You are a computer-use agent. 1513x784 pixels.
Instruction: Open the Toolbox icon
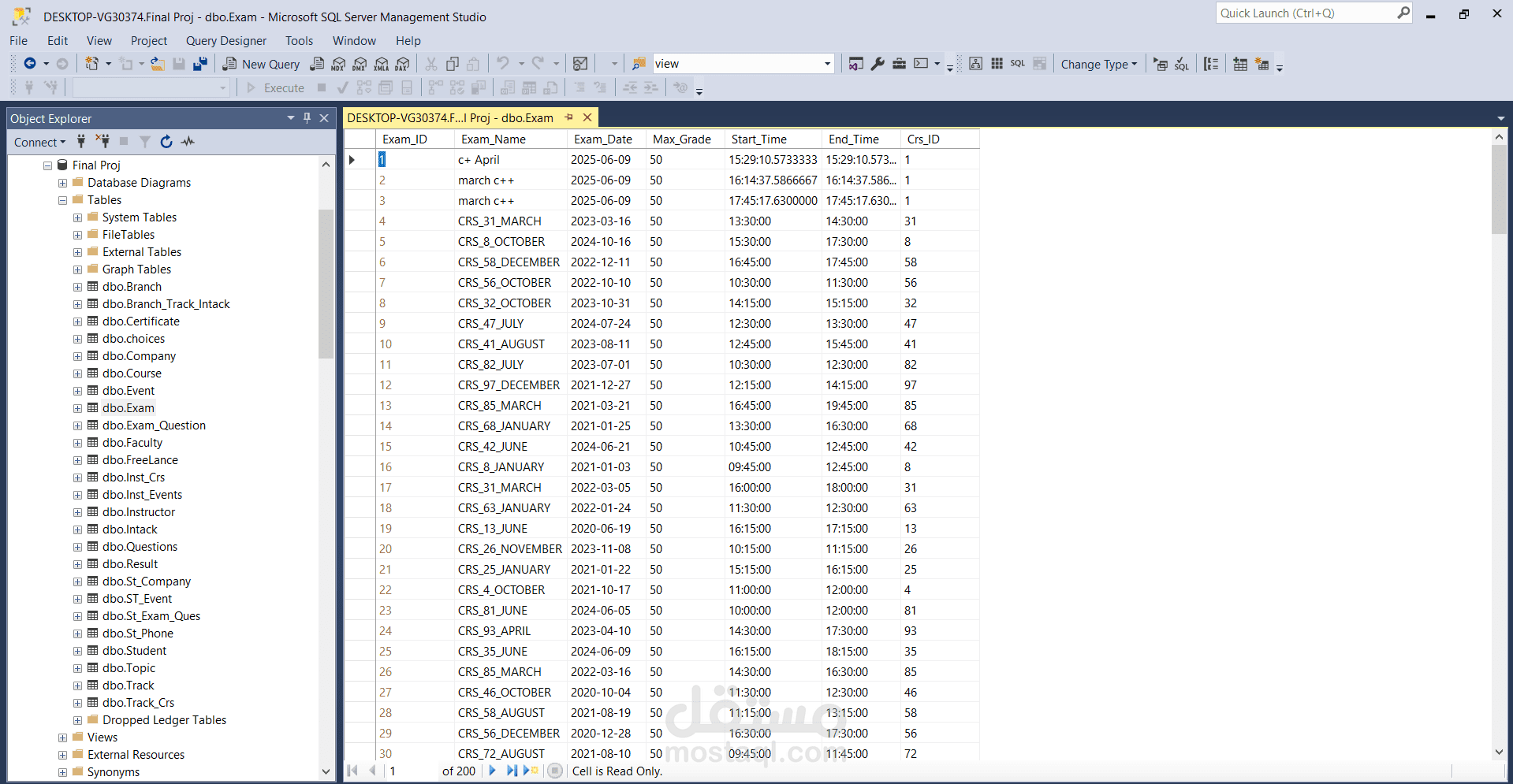coord(899,64)
